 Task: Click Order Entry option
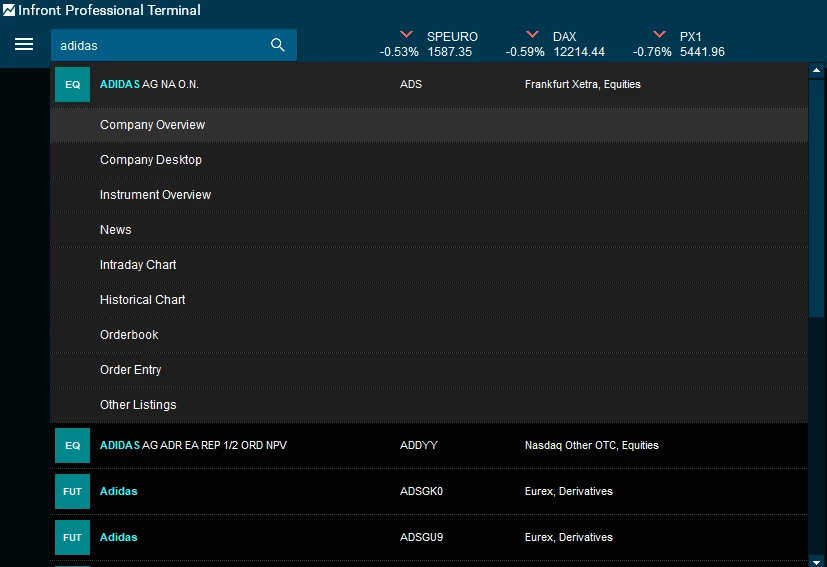click(130, 370)
